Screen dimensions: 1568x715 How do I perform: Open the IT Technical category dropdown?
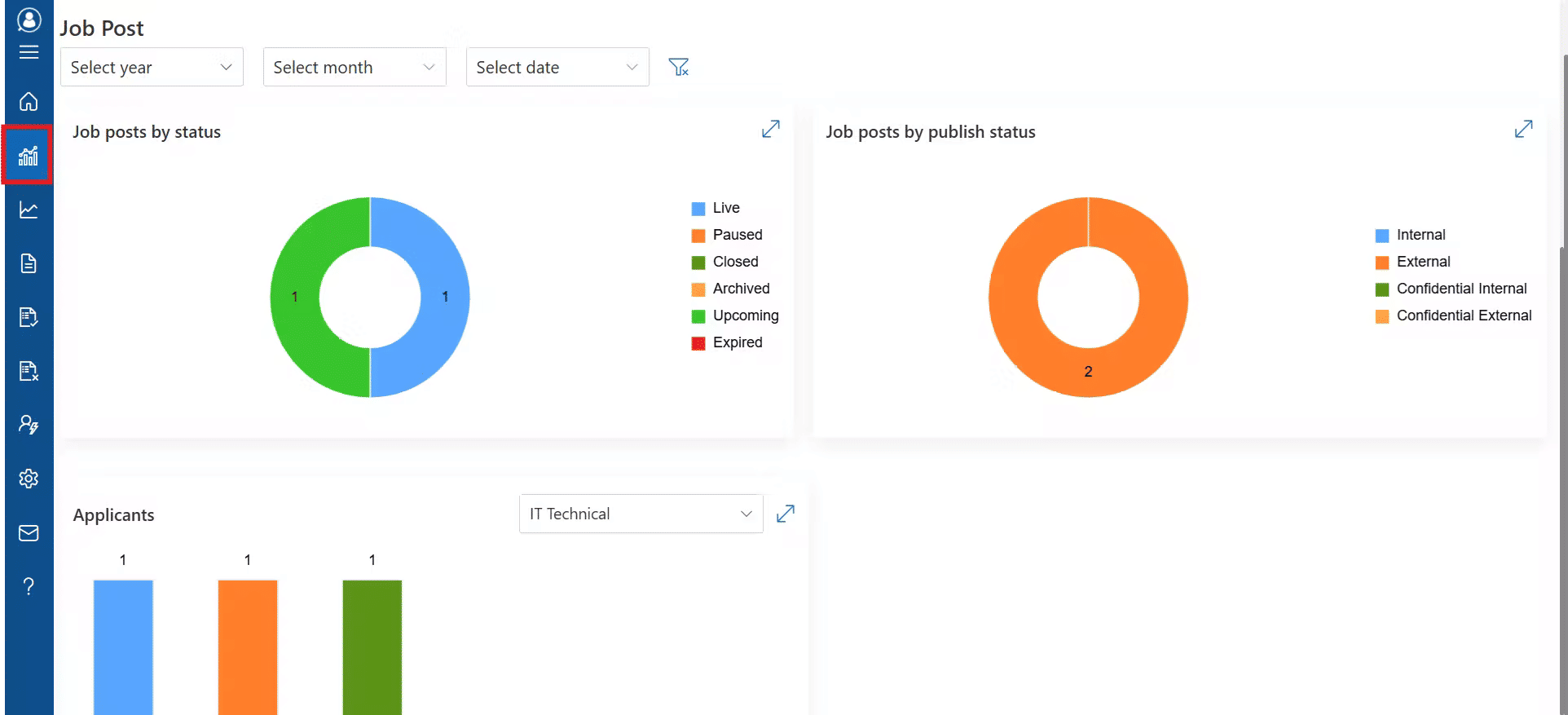(x=641, y=514)
